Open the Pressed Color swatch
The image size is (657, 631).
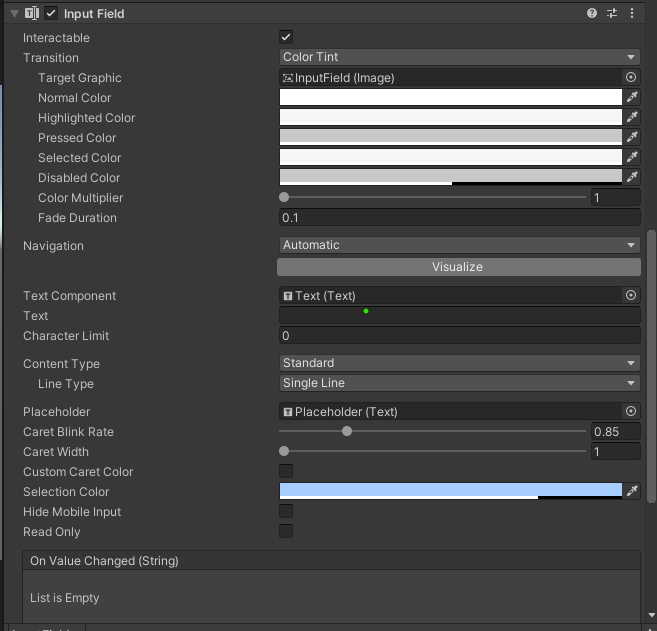point(451,137)
